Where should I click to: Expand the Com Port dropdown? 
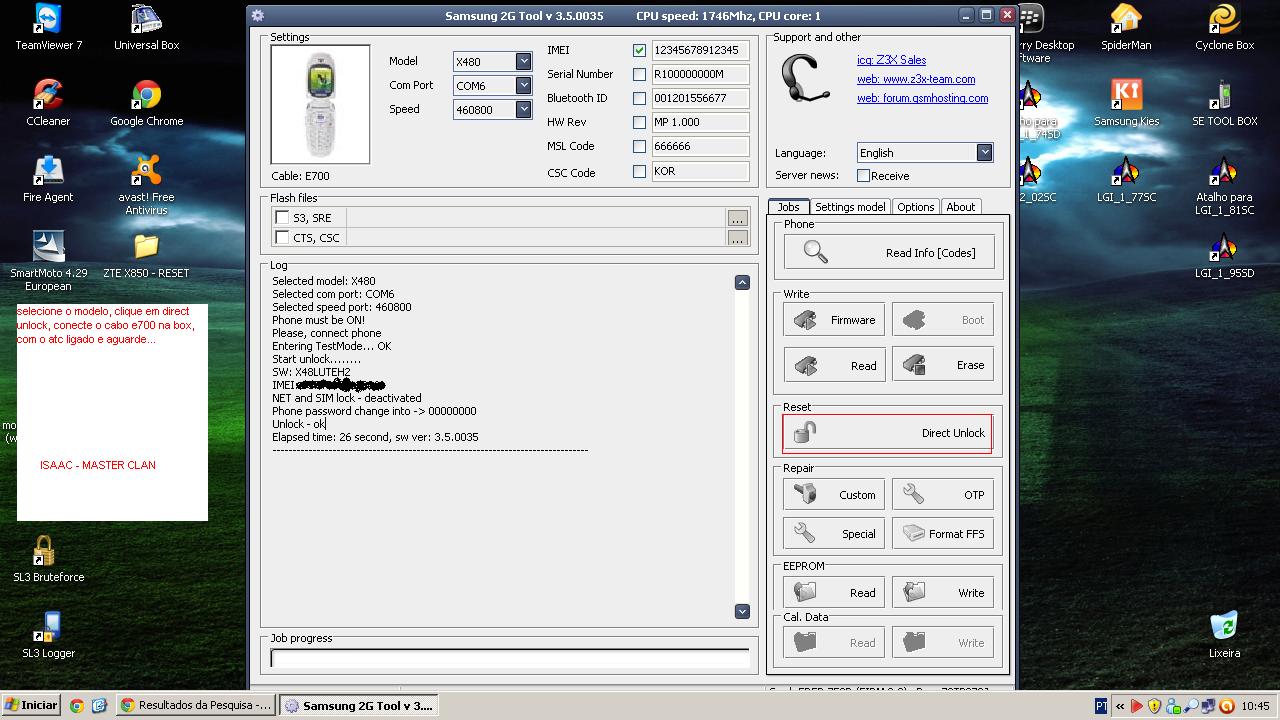(523, 85)
